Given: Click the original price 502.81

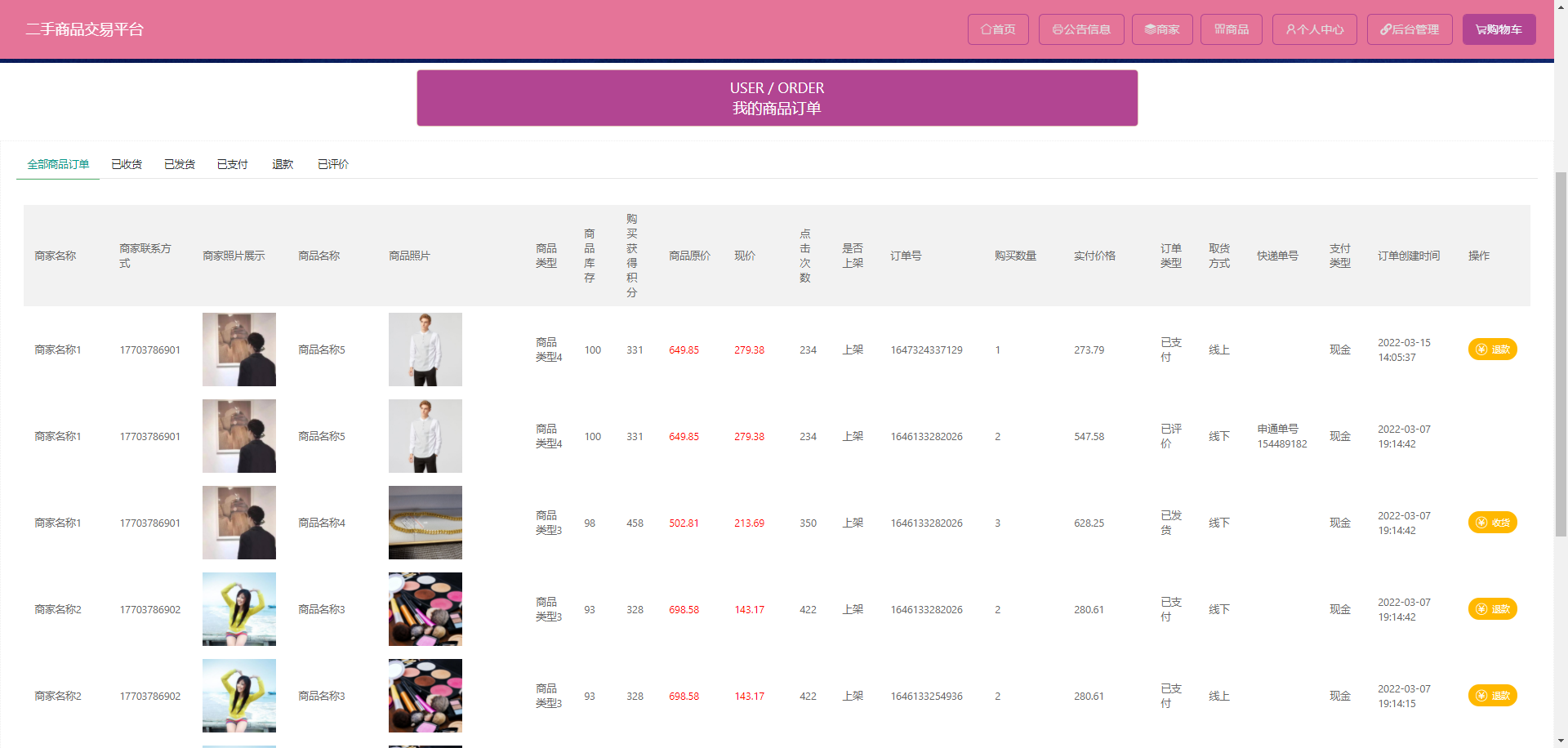Looking at the screenshot, I should 684,523.
